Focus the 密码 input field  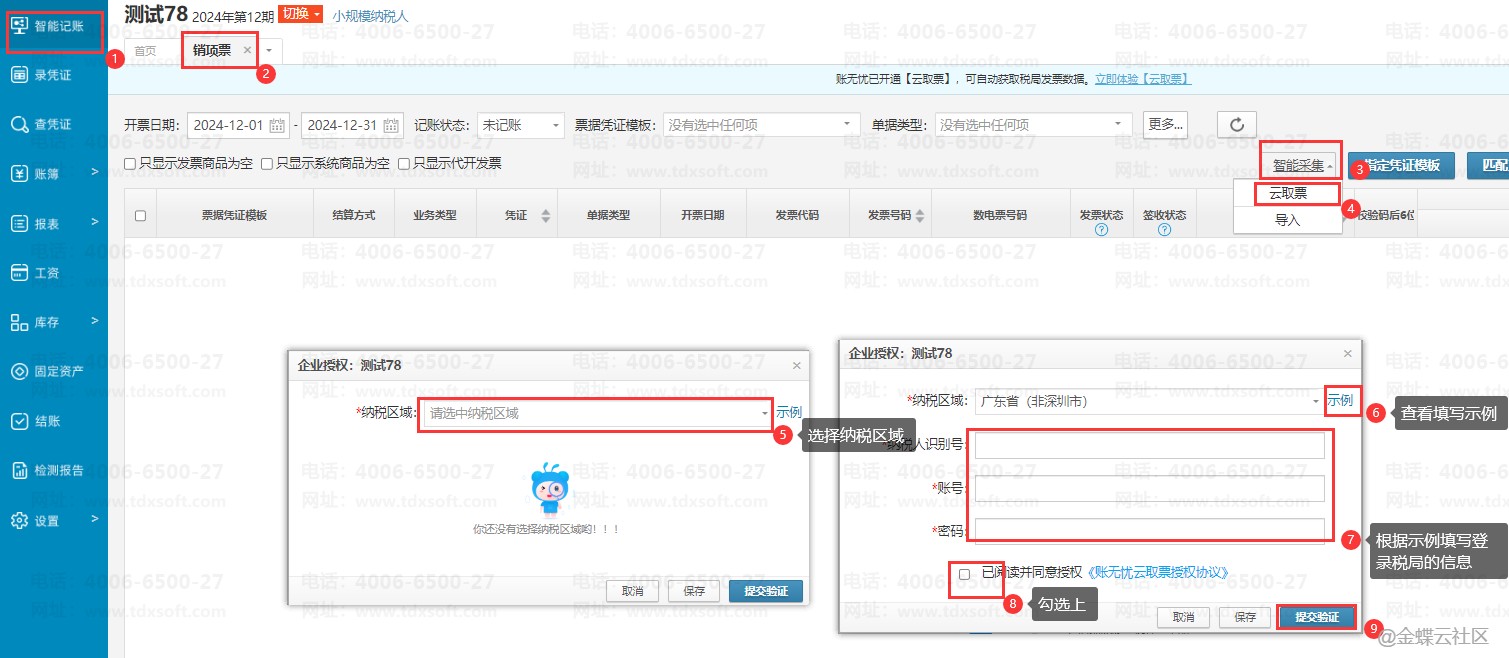point(1149,531)
